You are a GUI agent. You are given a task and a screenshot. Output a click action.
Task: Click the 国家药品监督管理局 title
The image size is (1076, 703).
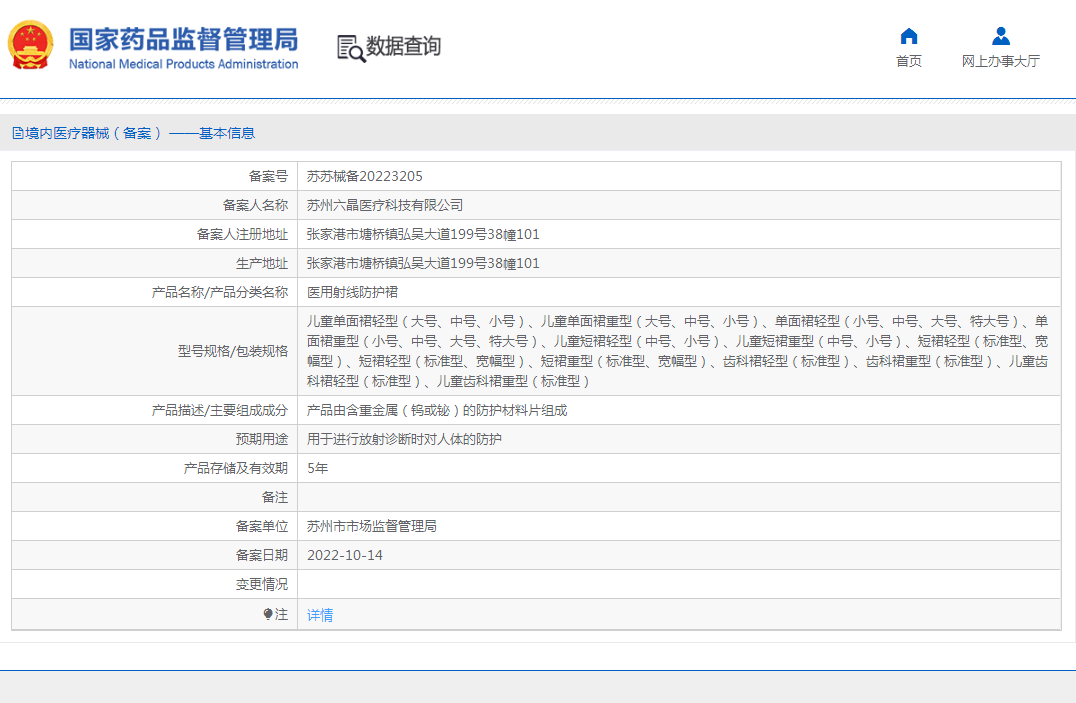coord(183,40)
